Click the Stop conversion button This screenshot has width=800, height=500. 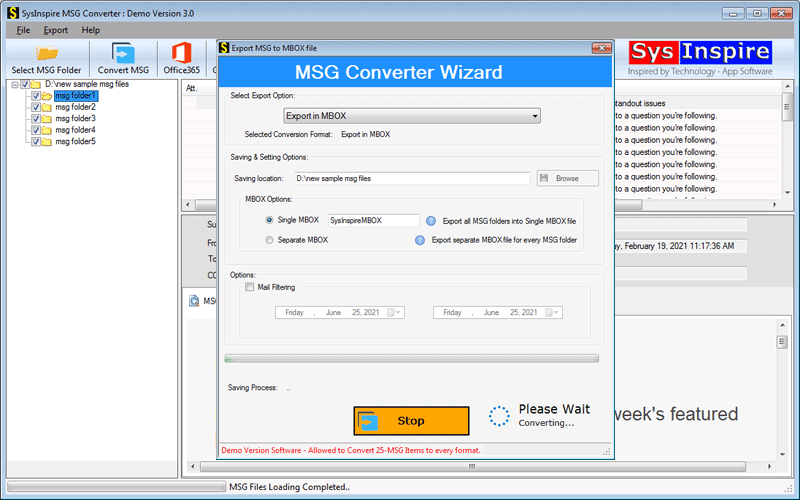[411, 421]
